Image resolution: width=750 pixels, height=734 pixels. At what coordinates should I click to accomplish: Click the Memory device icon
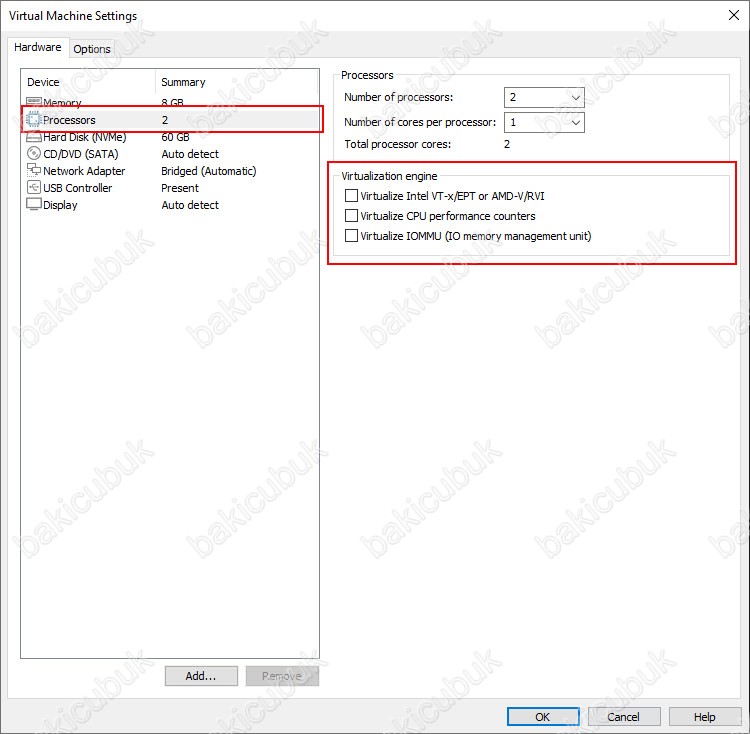33,102
